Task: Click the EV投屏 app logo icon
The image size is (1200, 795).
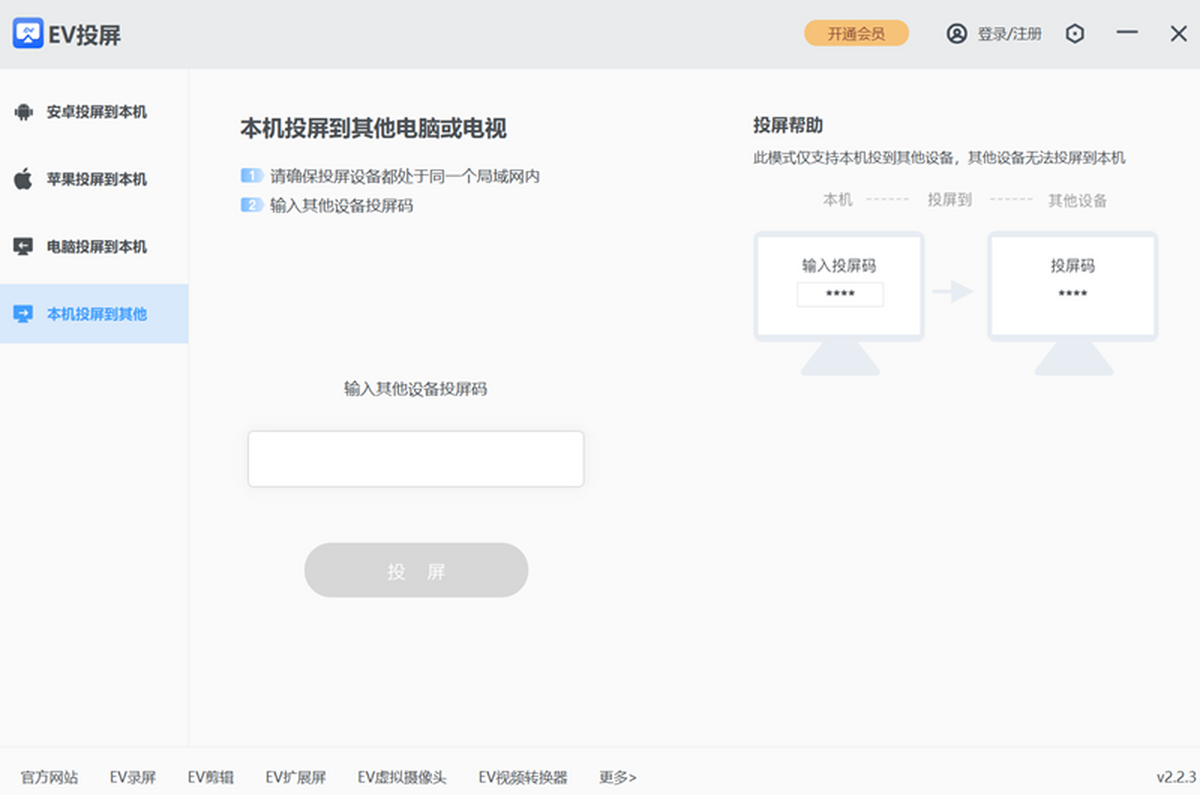Action: 28,34
